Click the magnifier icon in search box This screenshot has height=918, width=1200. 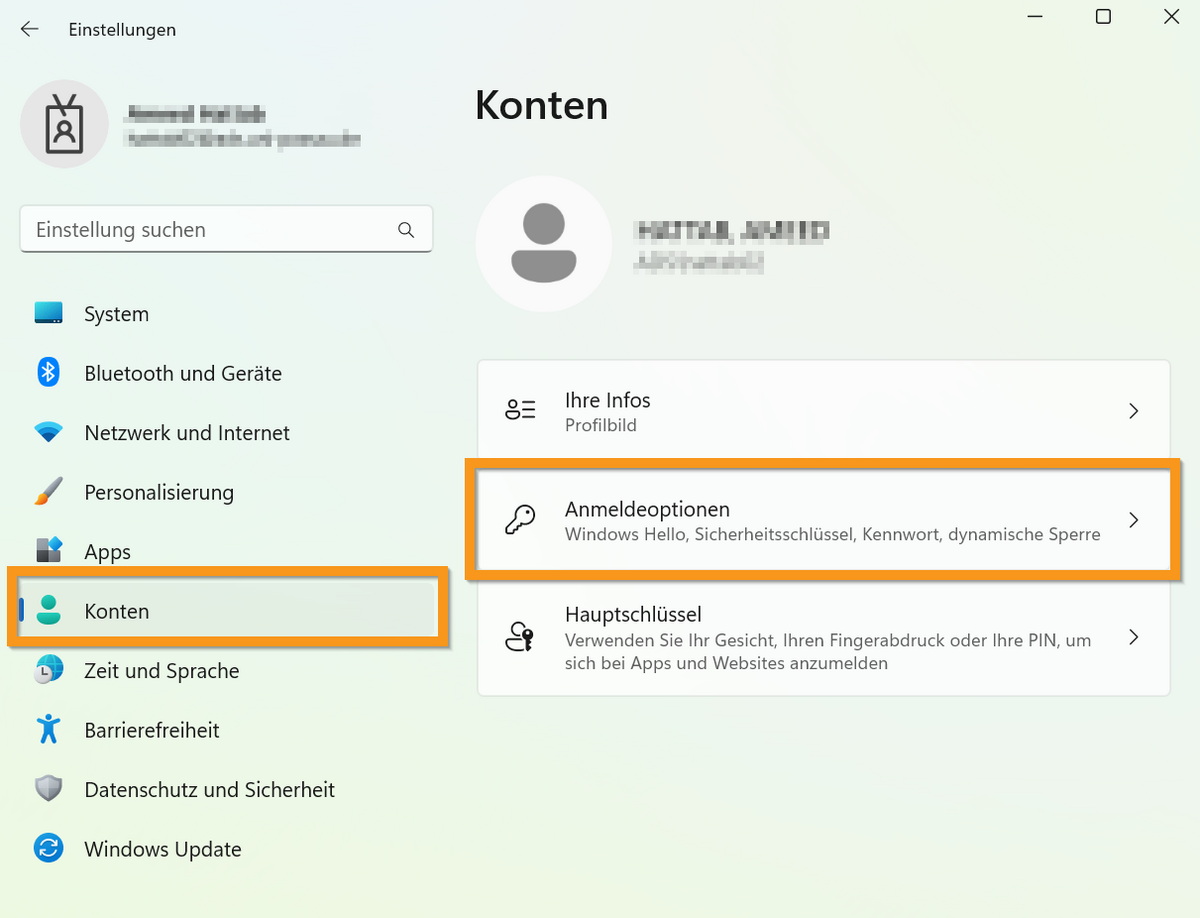tap(406, 230)
